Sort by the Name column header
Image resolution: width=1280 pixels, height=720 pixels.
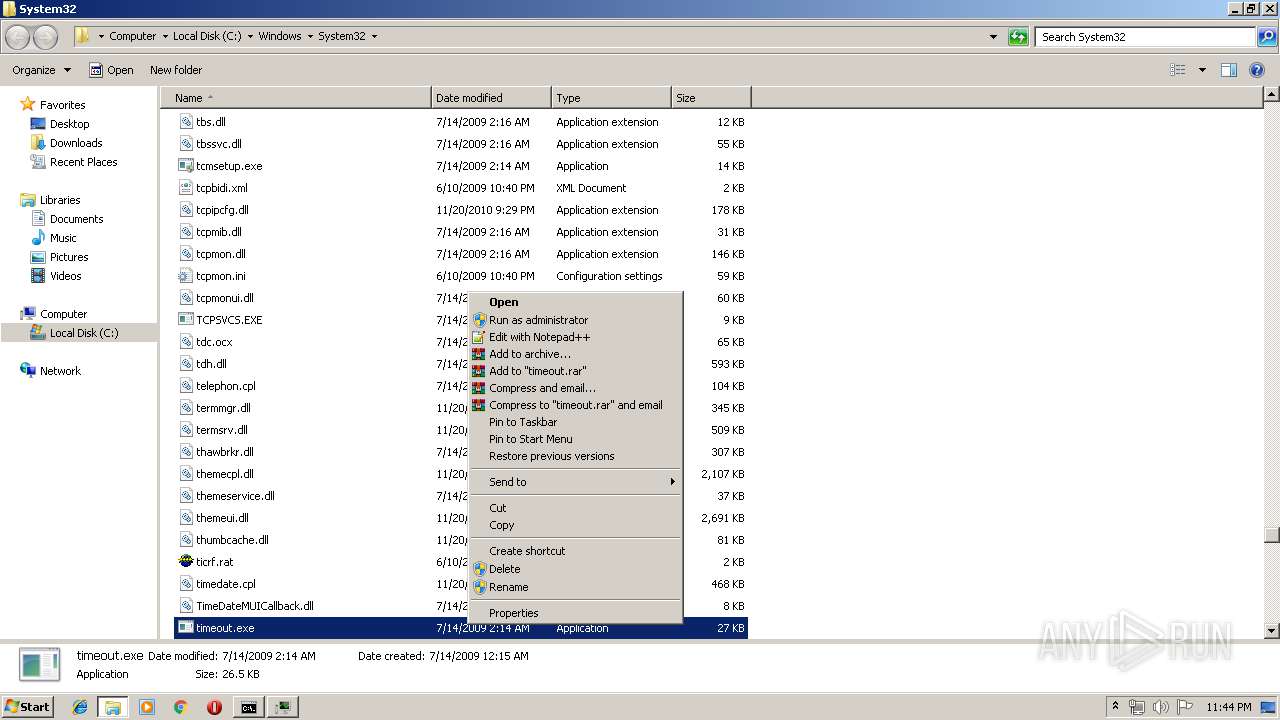tap(296, 98)
